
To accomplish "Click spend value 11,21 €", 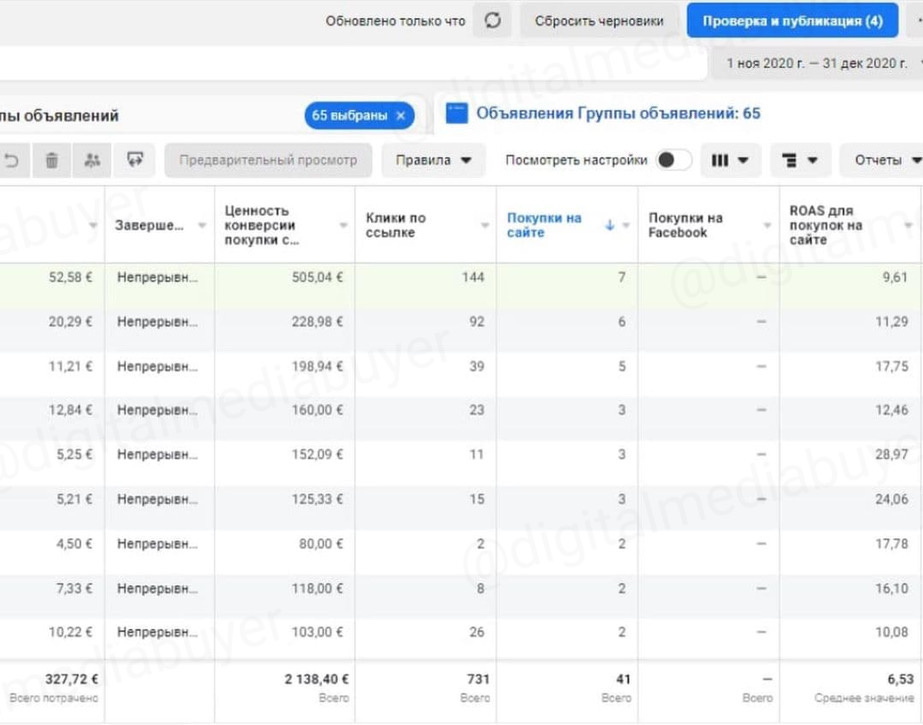I will 70,367.
